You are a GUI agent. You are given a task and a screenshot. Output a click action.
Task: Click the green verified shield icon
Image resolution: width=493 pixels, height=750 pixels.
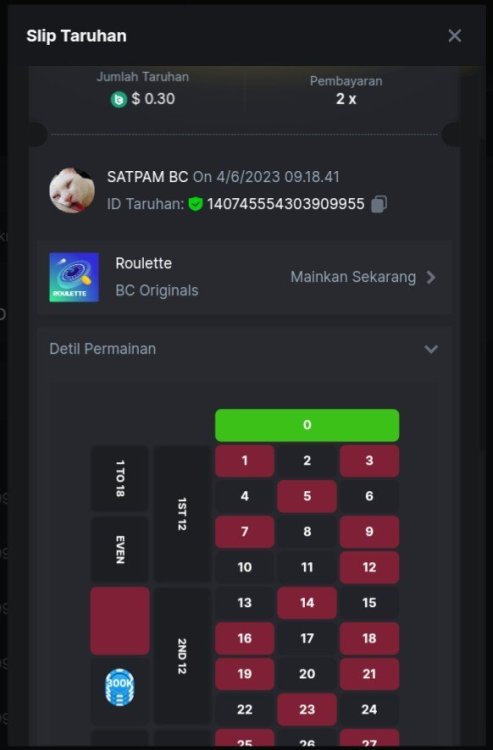pos(195,204)
